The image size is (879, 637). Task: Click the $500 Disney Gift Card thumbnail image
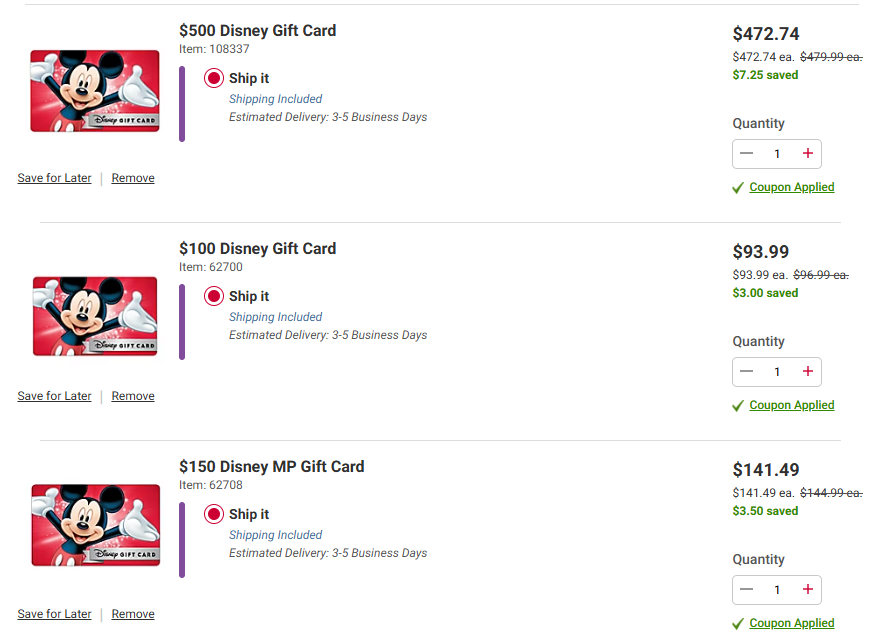tap(95, 91)
